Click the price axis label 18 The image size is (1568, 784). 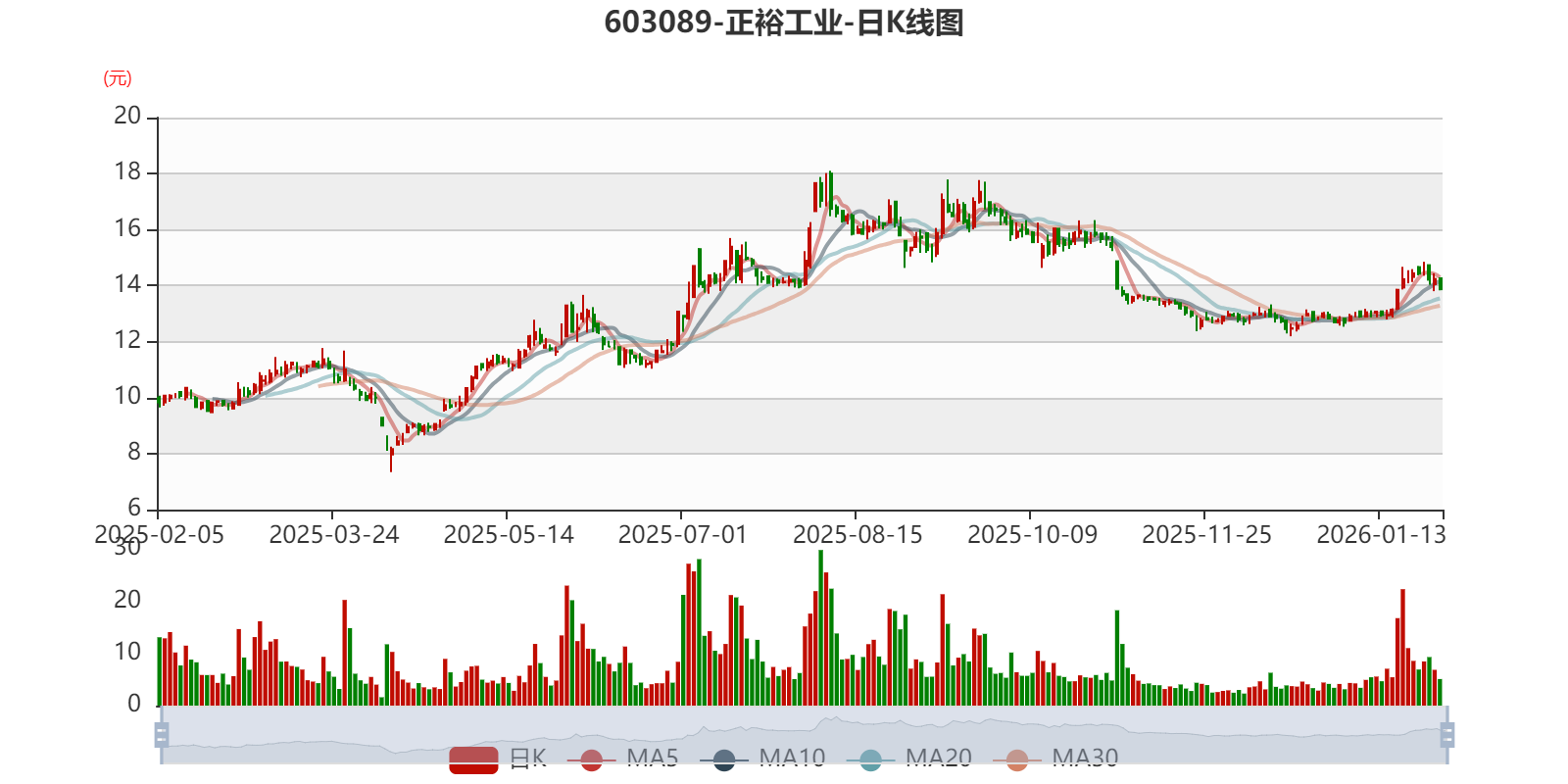point(127,172)
